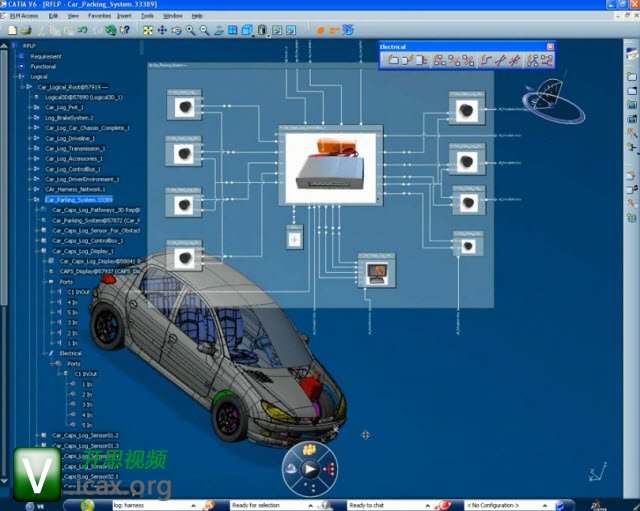This screenshot has height=511, width=640.
Task: Click the 3D robot compass
Action: (553, 100)
